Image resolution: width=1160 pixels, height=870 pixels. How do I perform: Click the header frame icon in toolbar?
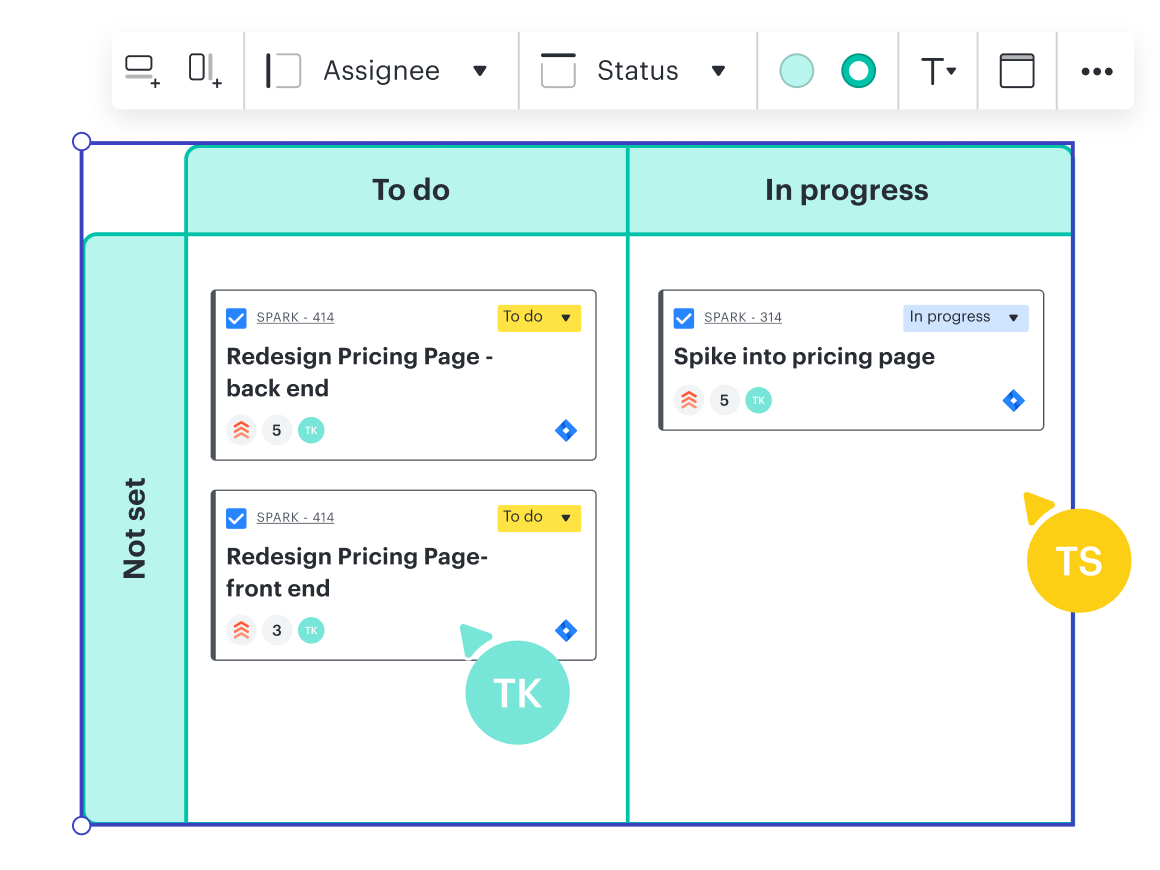pos(1016,71)
